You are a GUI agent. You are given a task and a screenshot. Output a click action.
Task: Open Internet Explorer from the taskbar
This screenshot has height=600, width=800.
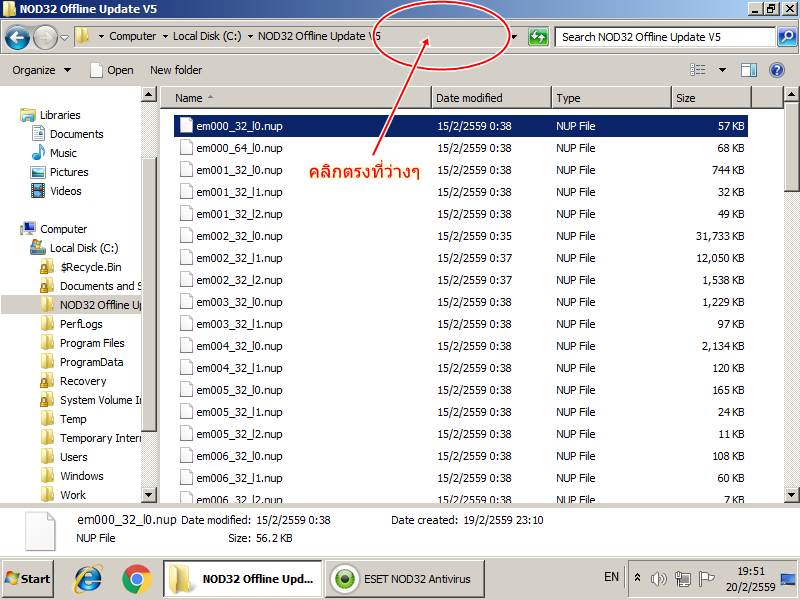[x=88, y=579]
